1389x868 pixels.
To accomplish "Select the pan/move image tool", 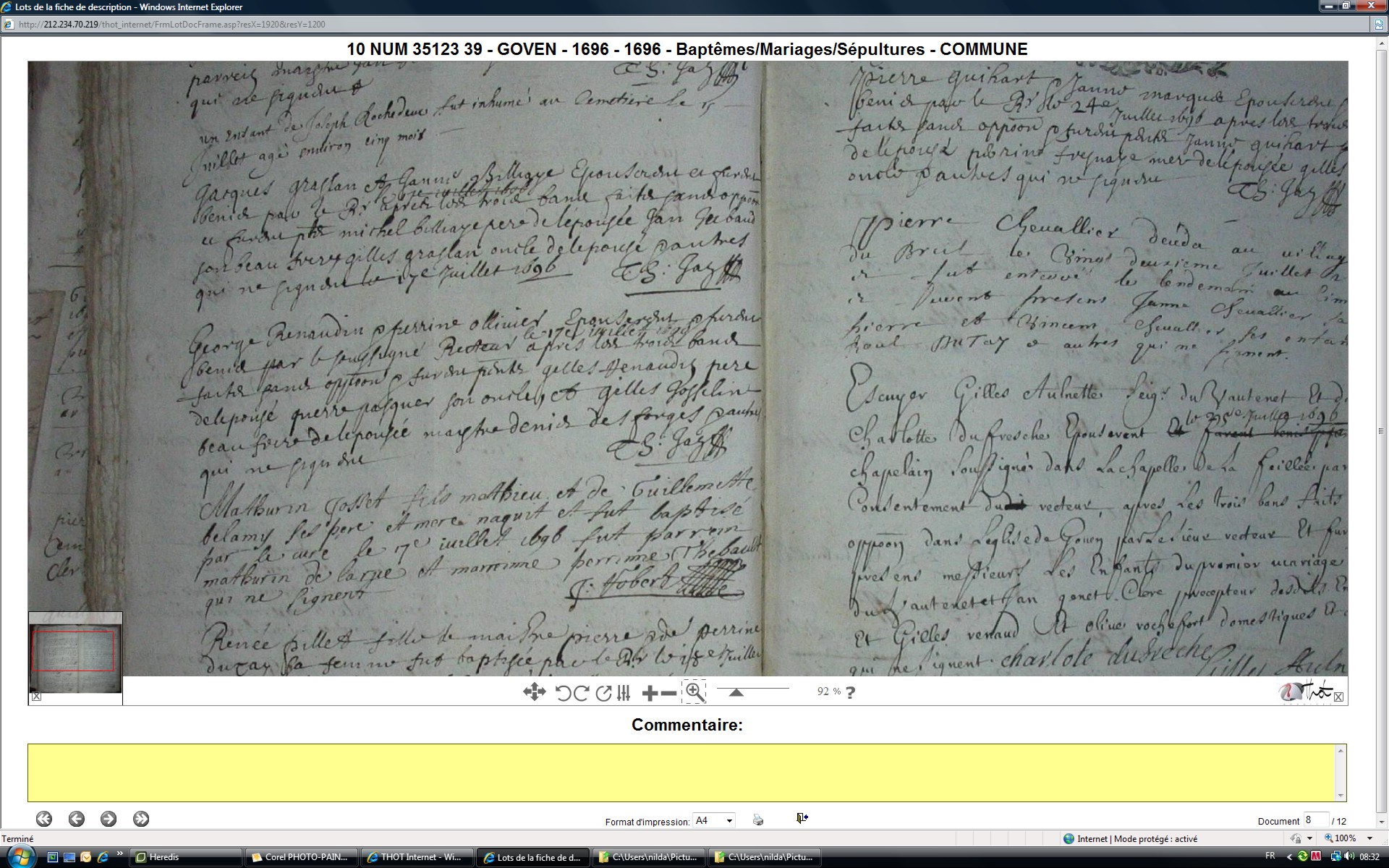I will pos(534,692).
